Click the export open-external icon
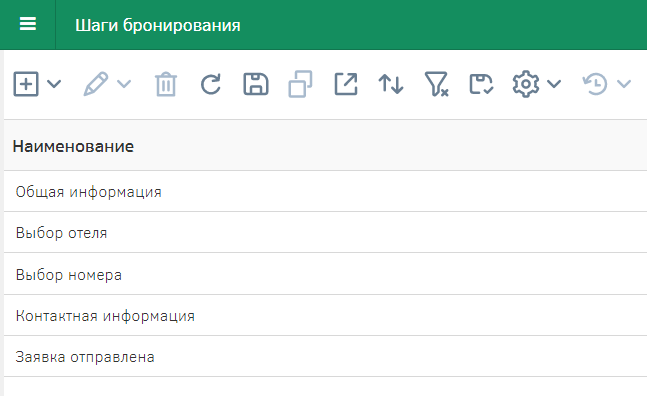The height and width of the screenshot is (396, 647). 346,84
